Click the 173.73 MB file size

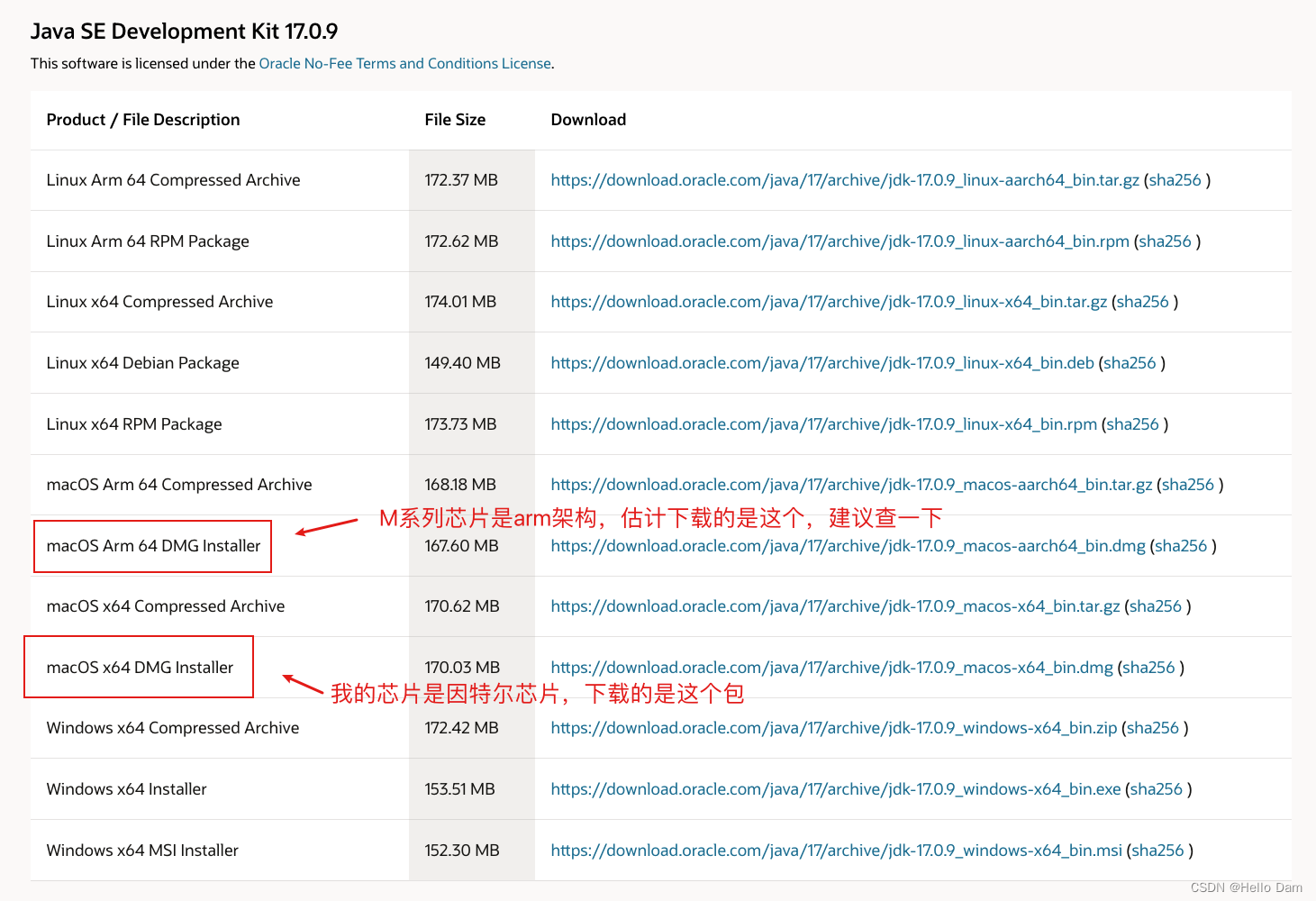[x=460, y=424]
